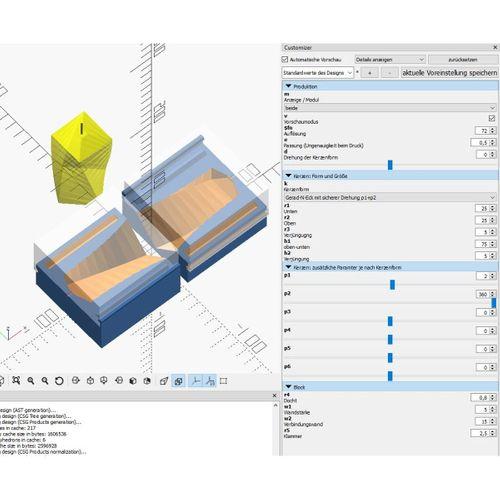The width and height of the screenshot is (500, 500).
Task: Click the p5 value spin box
Action: pos(486,349)
